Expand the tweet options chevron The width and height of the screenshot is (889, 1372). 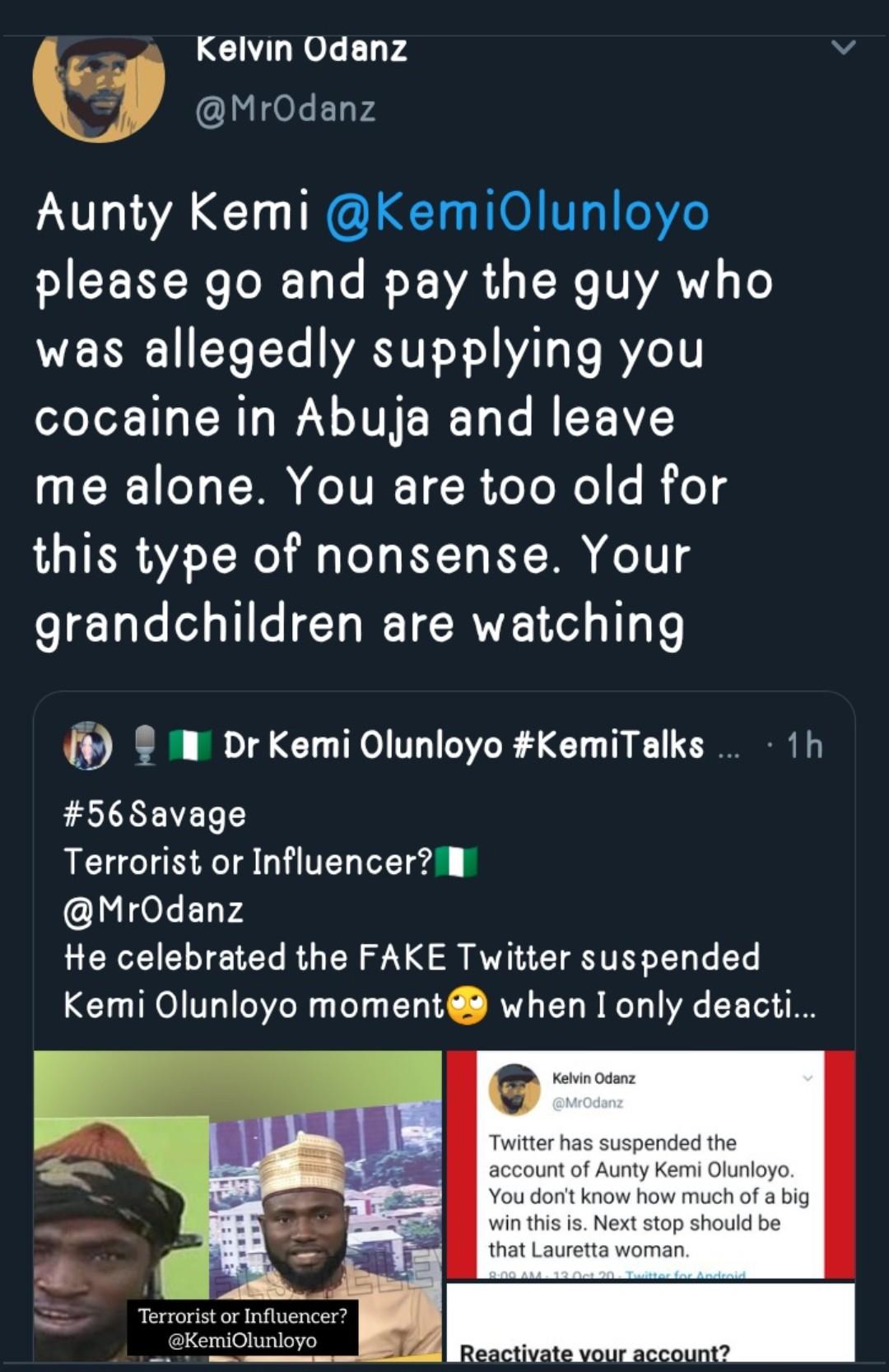point(844,48)
